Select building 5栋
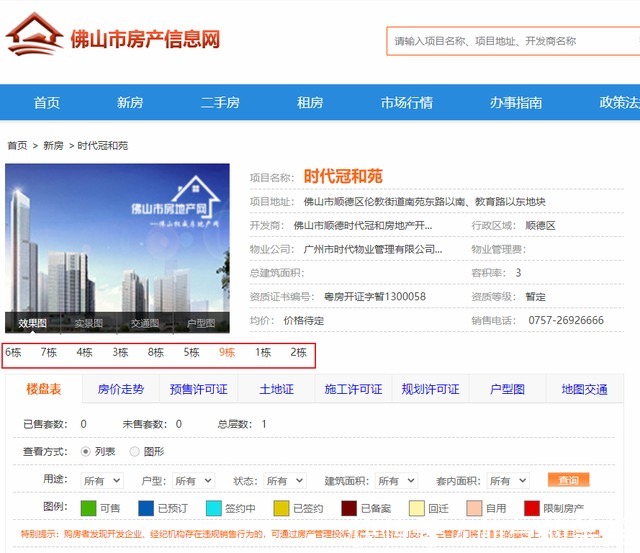Viewport: 640px width, 553px height. tap(191, 352)
